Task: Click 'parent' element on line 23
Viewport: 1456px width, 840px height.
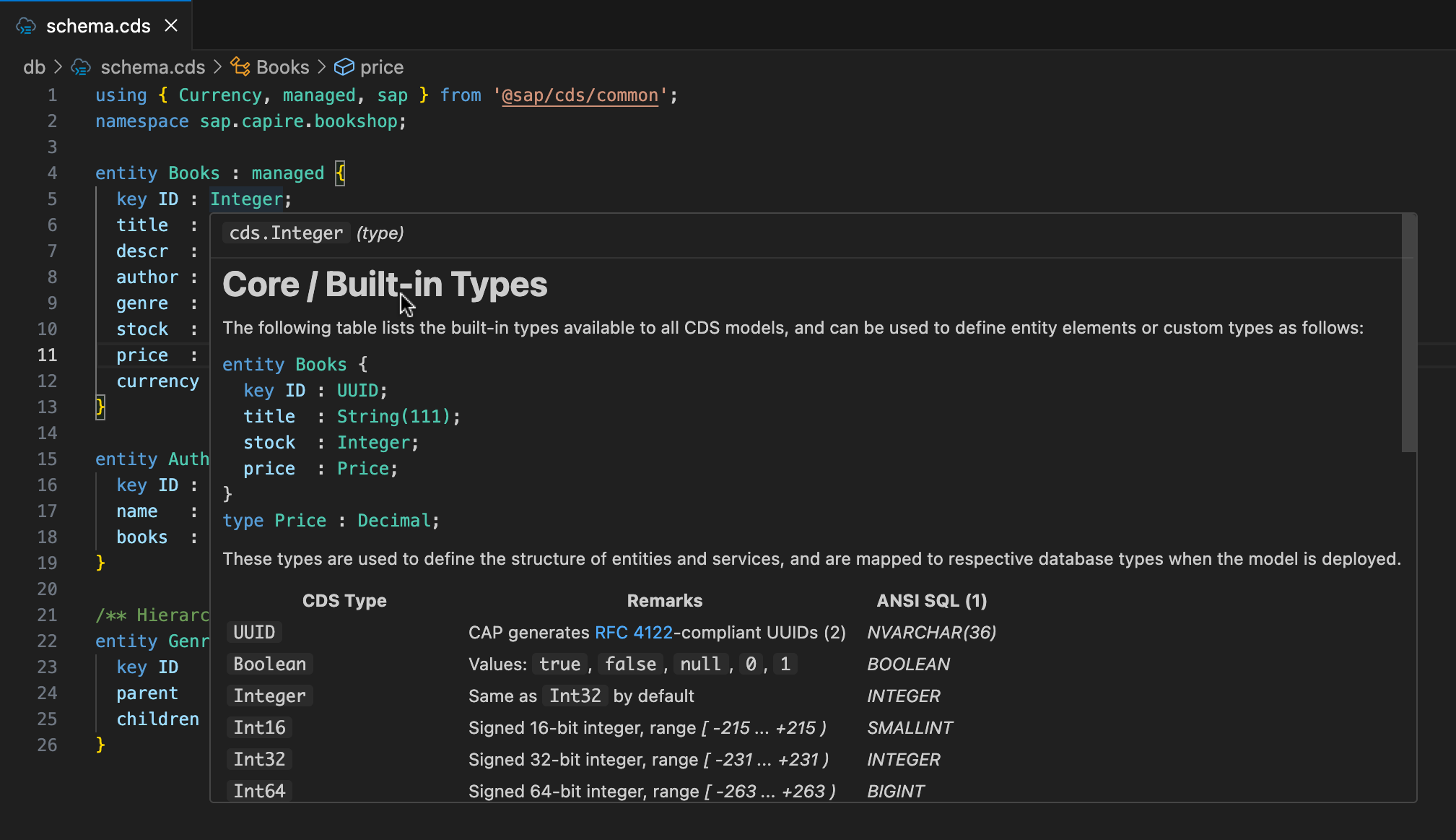Action: click(x=147, y=693)
